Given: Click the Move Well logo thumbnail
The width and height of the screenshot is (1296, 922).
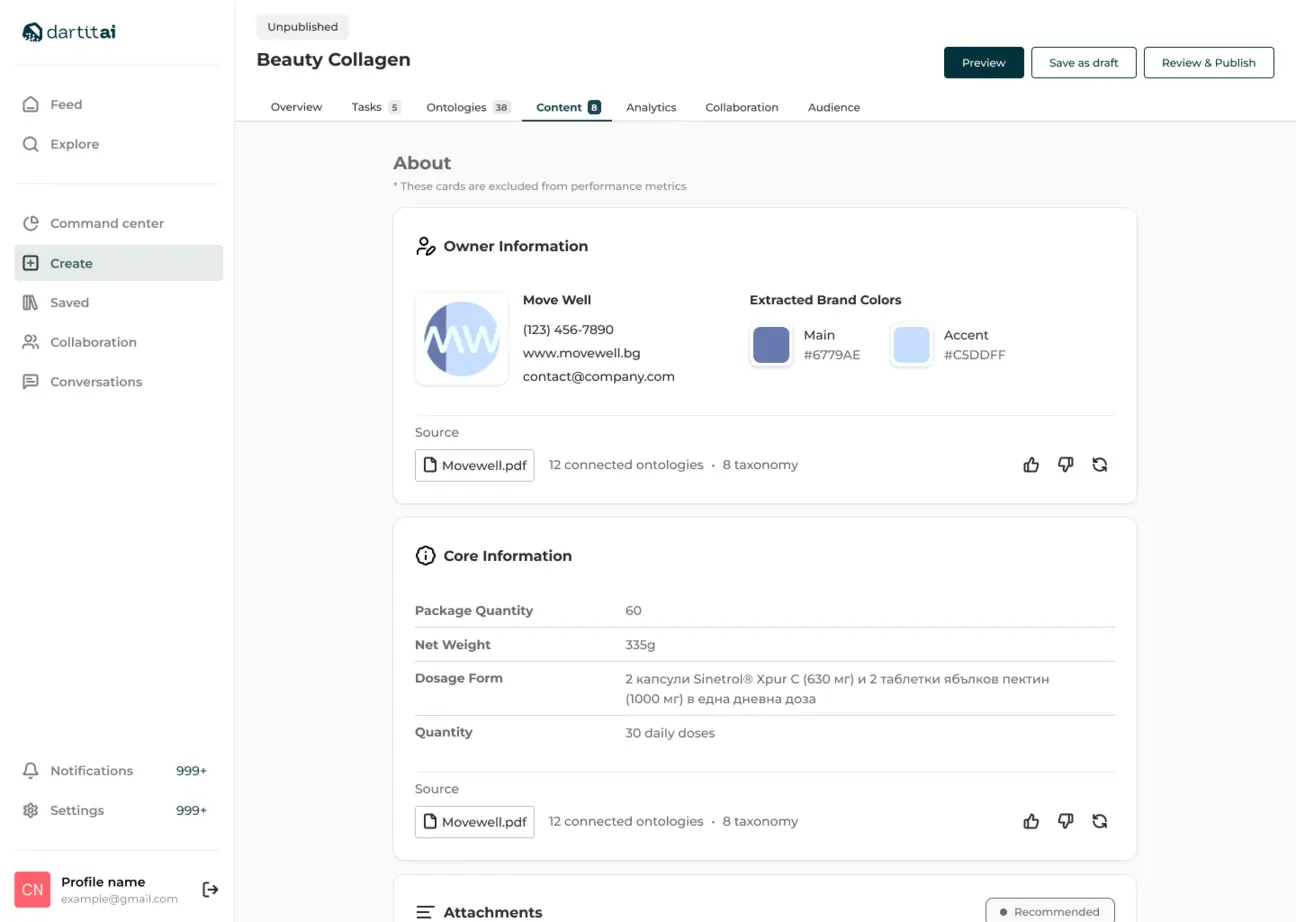Looking at the screenshot, I should tap(461, 339).
